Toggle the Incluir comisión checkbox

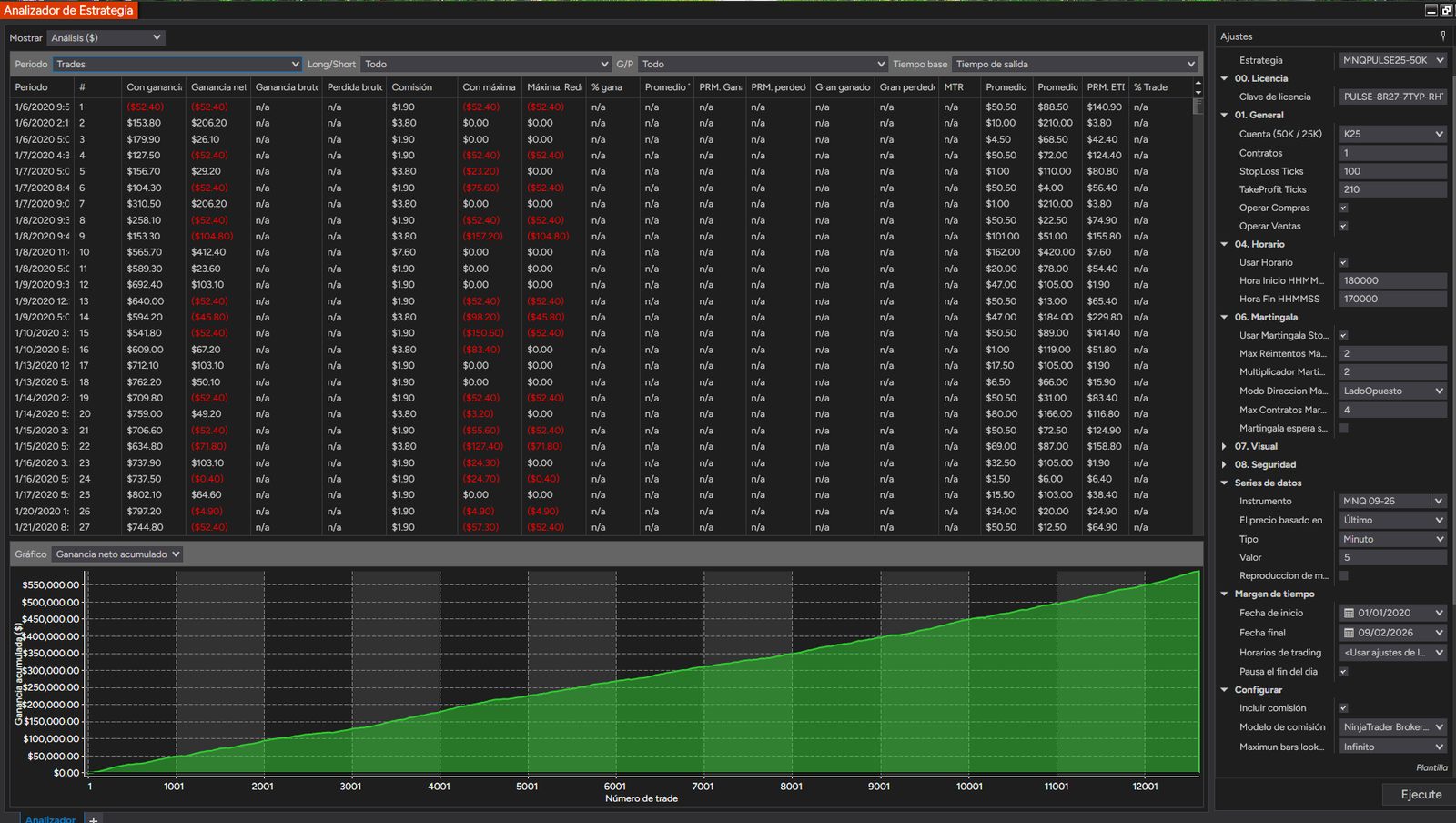click(x=1343, y=708)
